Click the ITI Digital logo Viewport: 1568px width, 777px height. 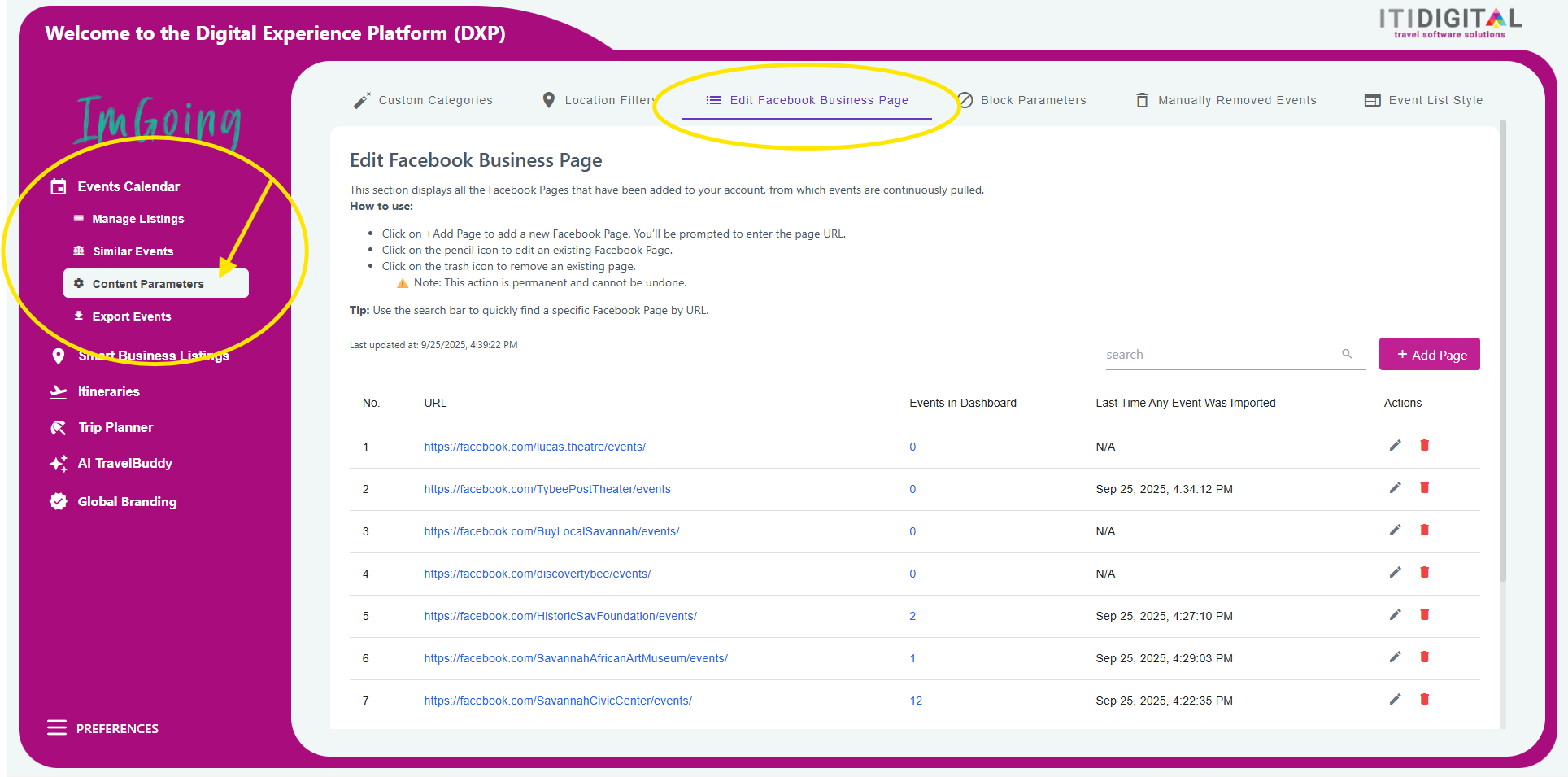(x=1450, y=22)
